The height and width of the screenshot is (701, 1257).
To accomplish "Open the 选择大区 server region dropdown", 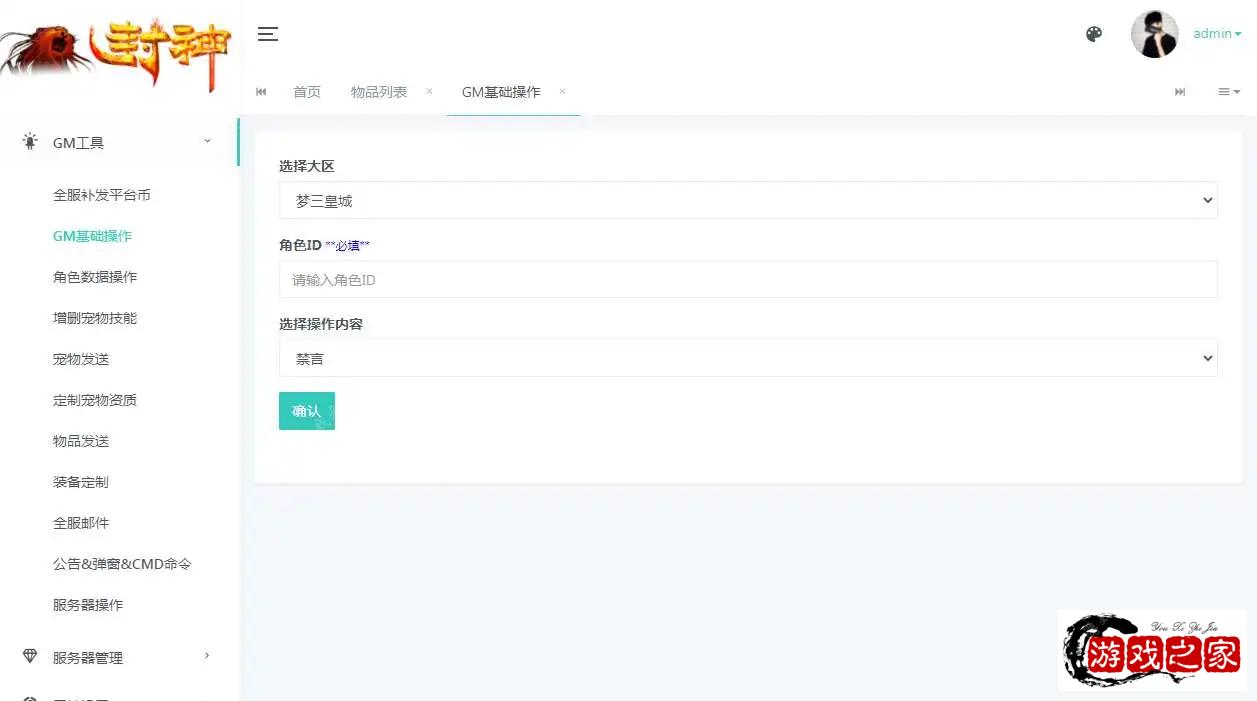I will (x=748, y=199).
